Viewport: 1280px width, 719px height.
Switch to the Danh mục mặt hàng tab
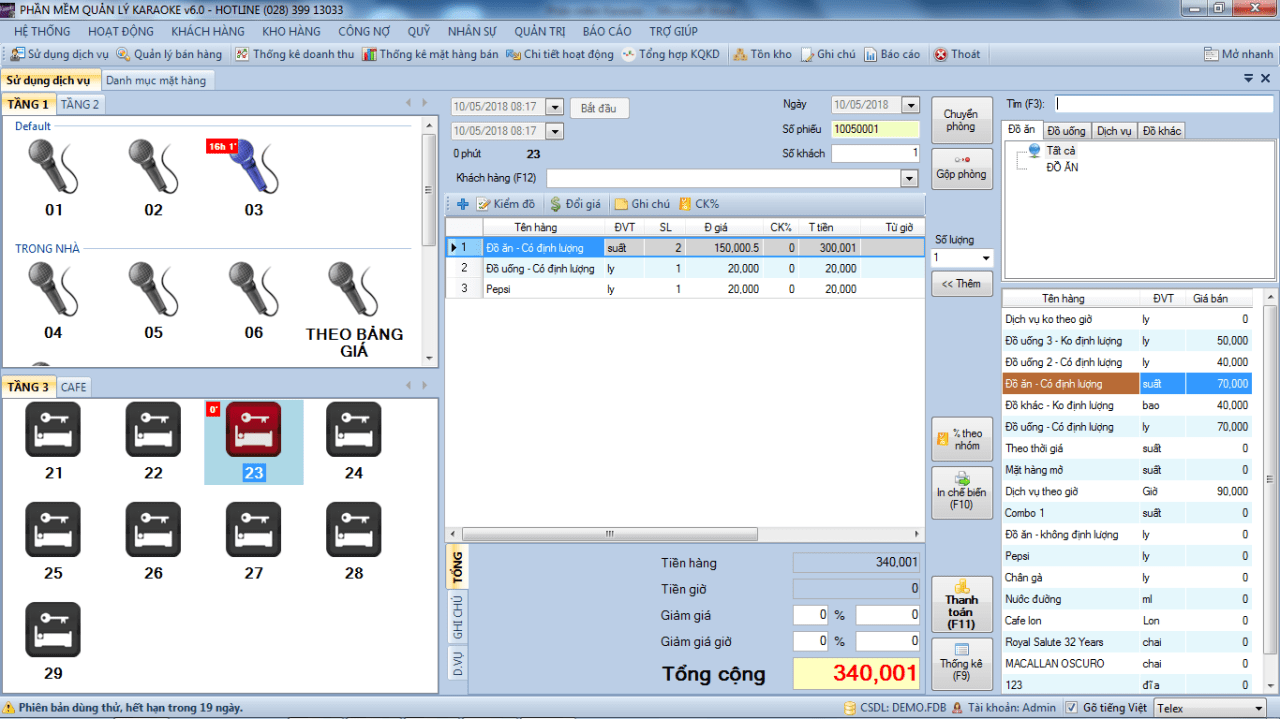[x=156, y=80]
